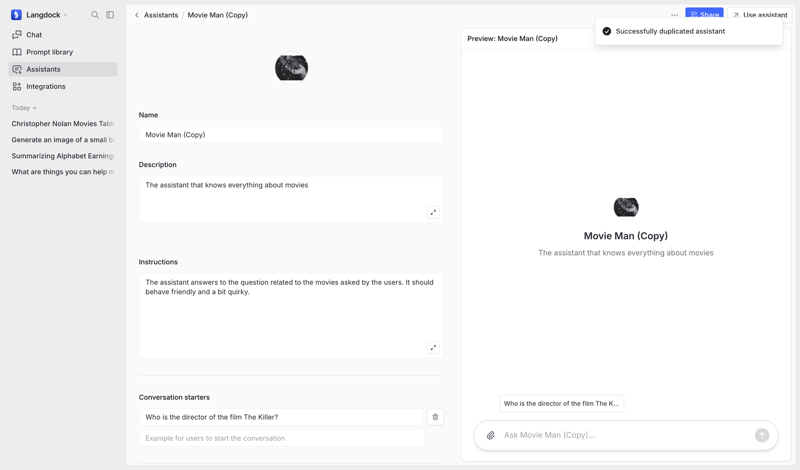The width and height of the screenshot is (800, 470).
Task: Open the Christopher Nolan Movies Table chat
Action: (63, 123)
